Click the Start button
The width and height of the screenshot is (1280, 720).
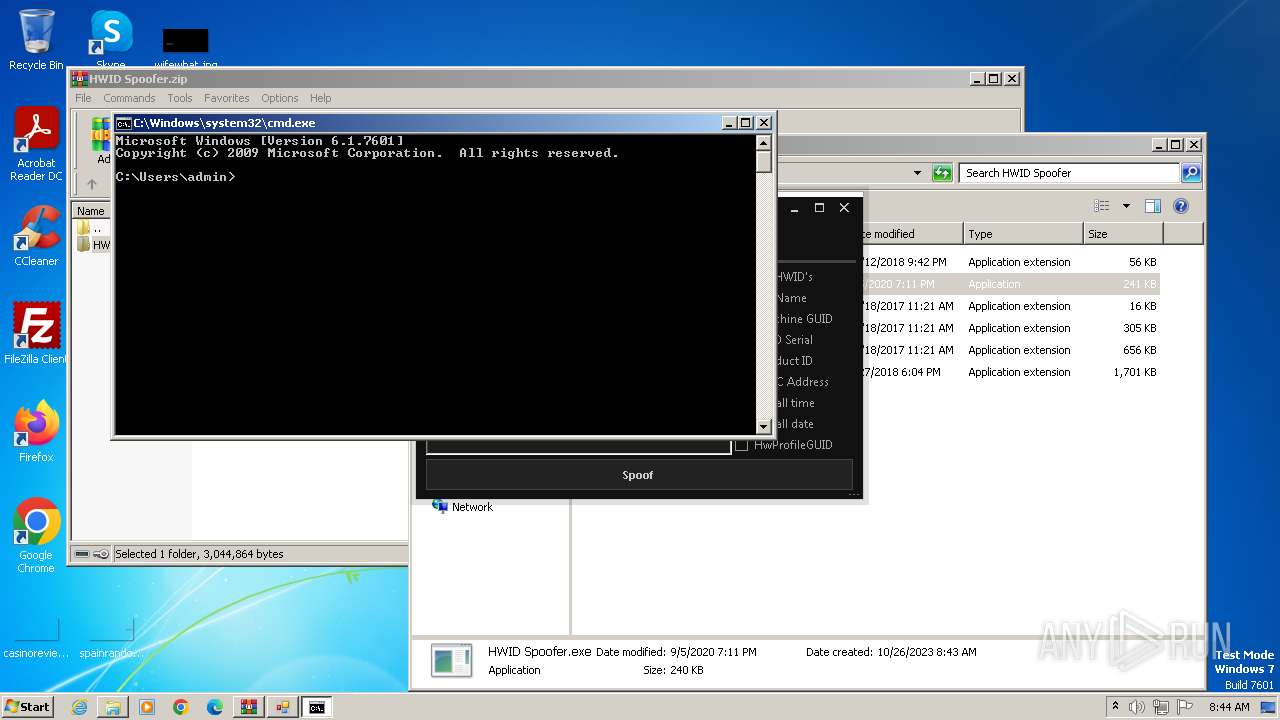pyautogui.click(x=27, y=706)
